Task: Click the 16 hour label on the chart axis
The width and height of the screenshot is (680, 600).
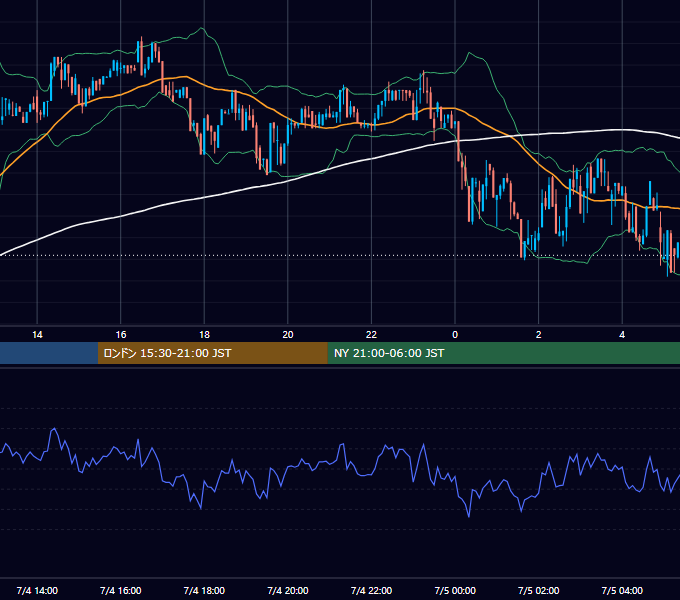Action: click(121, 335)
